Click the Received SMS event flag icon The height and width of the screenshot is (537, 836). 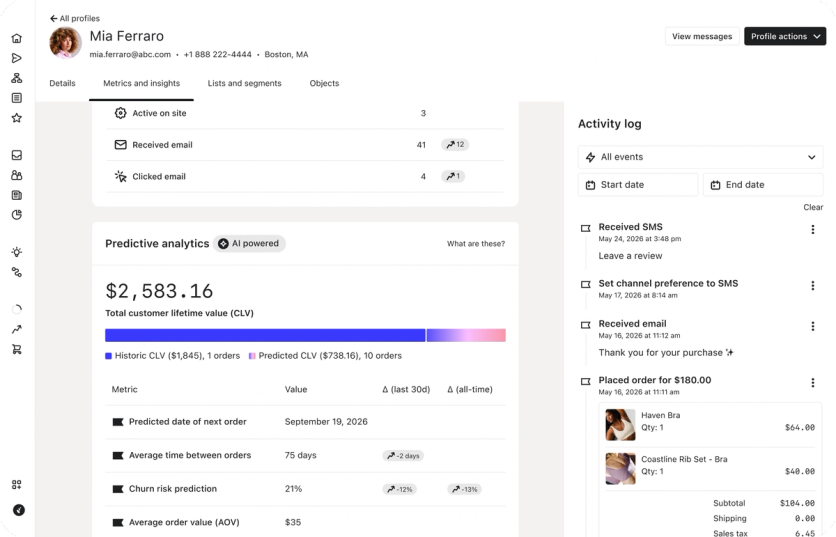coord(585,228)
